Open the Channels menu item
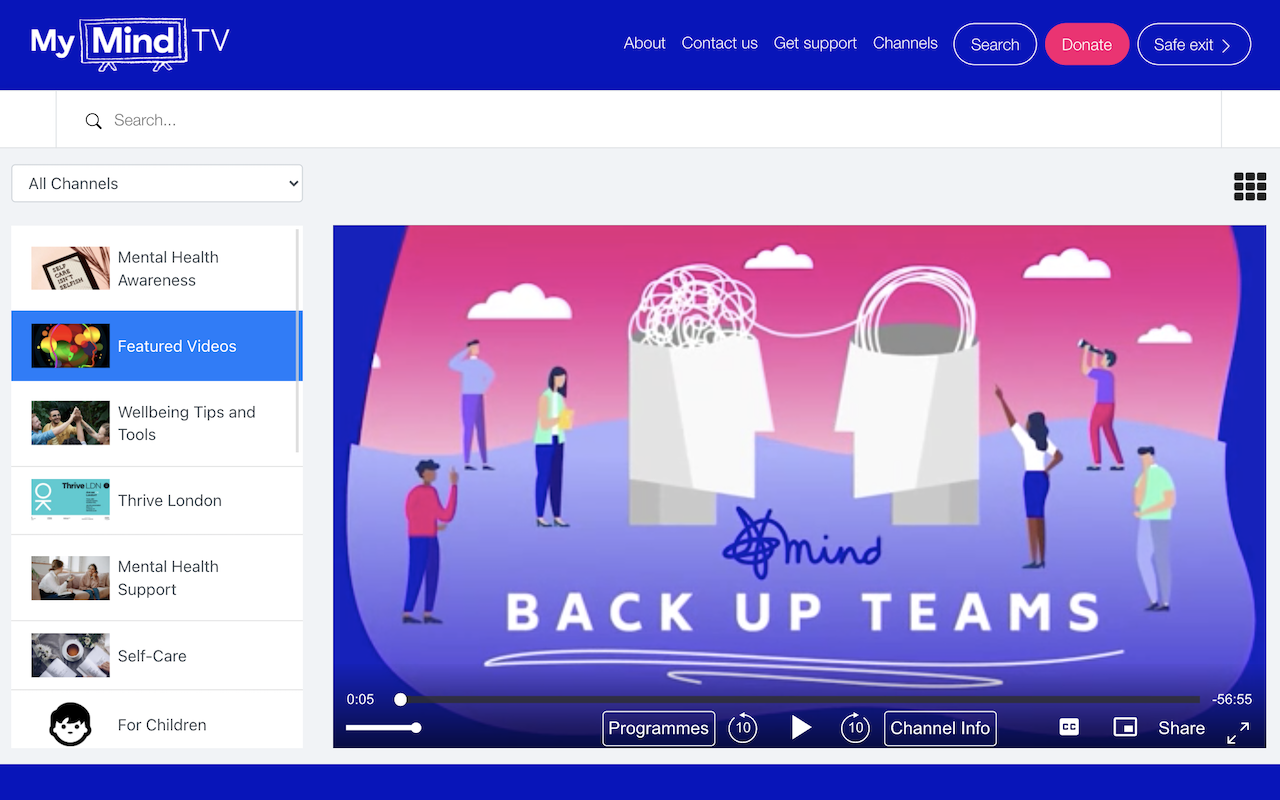Image resolution: width=1280 pixels, height=800 pixels. pyautogui.click(x=905, y=43)
